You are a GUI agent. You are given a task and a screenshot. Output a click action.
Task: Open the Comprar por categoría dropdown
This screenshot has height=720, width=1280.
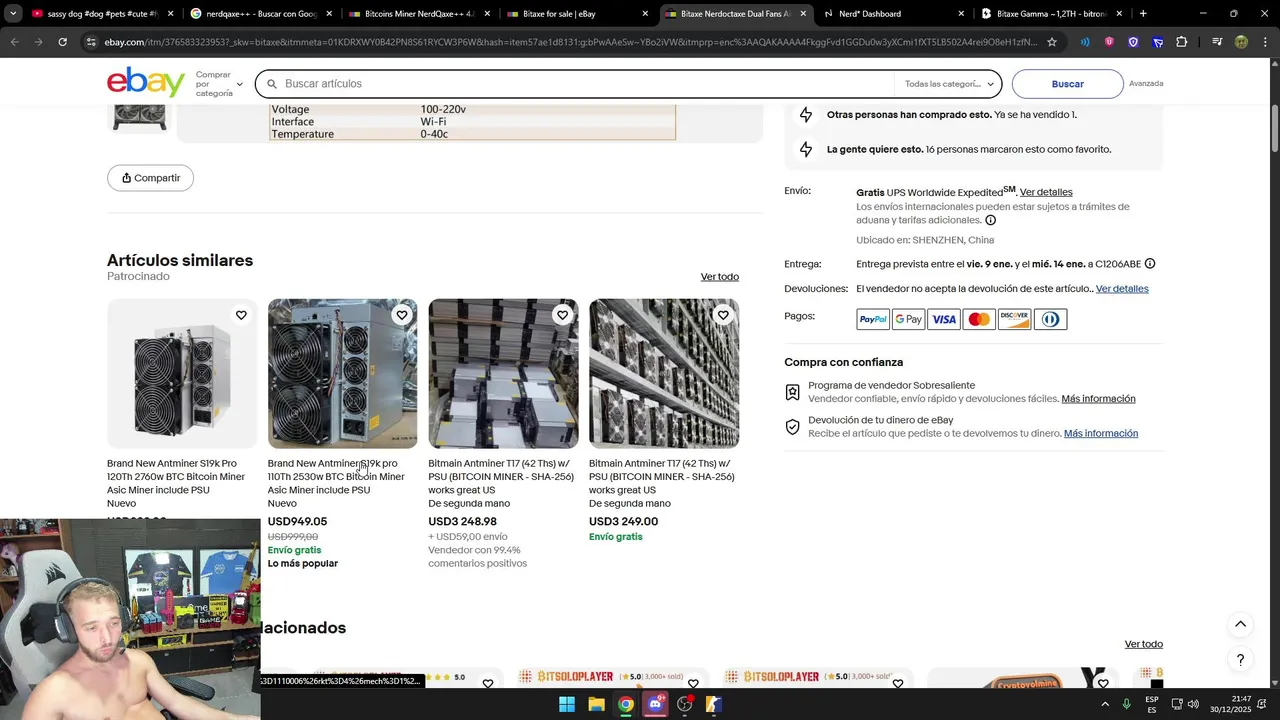pos(219,84)
